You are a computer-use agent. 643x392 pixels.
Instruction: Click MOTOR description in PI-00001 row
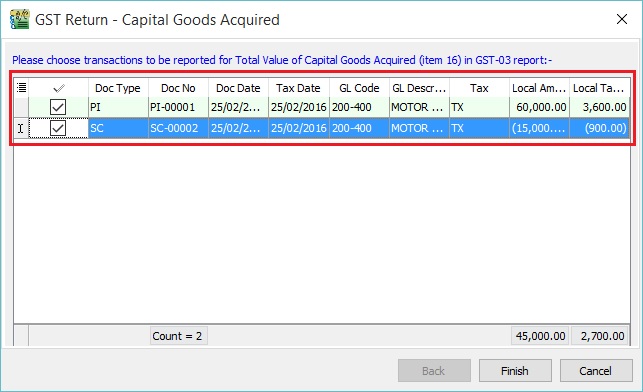pyautogui.click(x=419, y=107)
